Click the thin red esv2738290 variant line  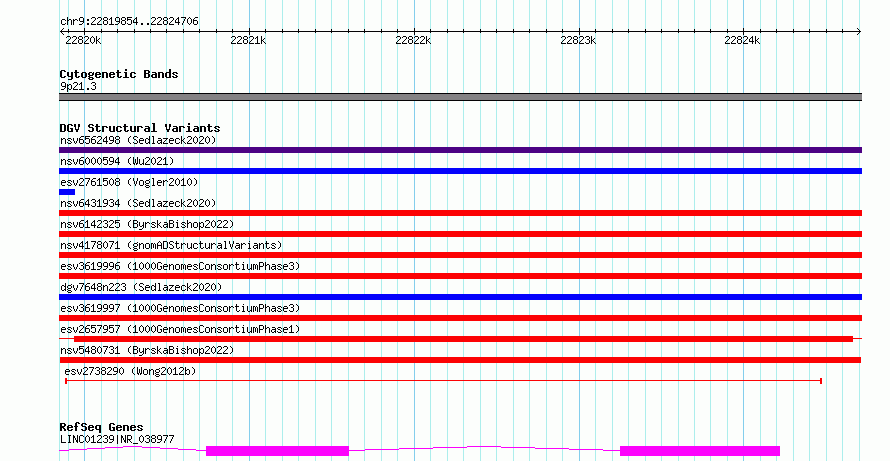pos(443,381)
